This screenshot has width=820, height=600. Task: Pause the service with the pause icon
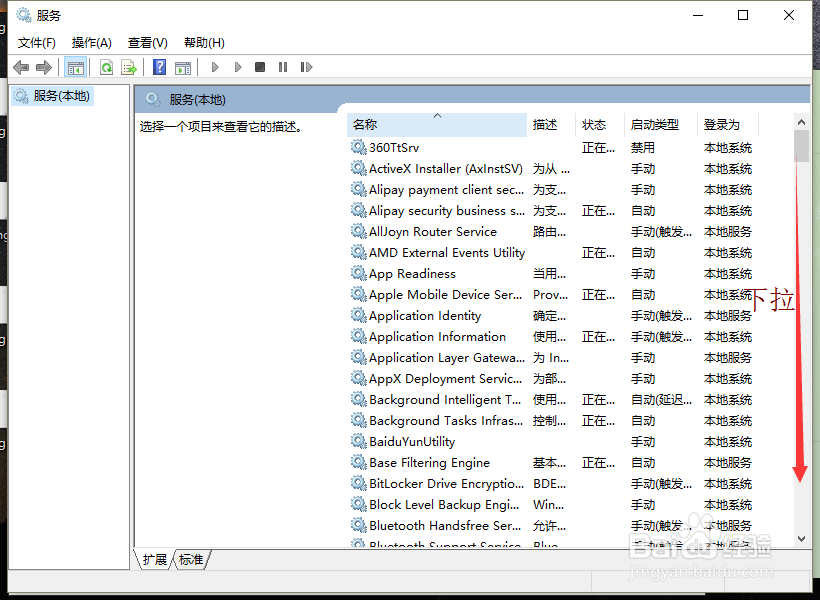(x=282, y=67)
